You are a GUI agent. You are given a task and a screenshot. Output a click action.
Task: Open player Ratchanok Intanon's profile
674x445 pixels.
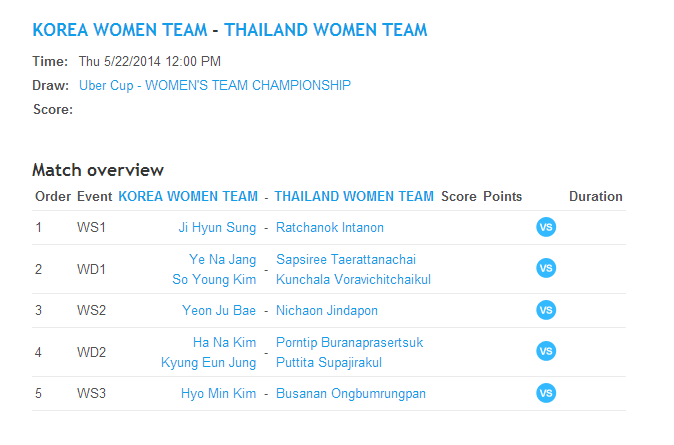(x=331, y=227)
